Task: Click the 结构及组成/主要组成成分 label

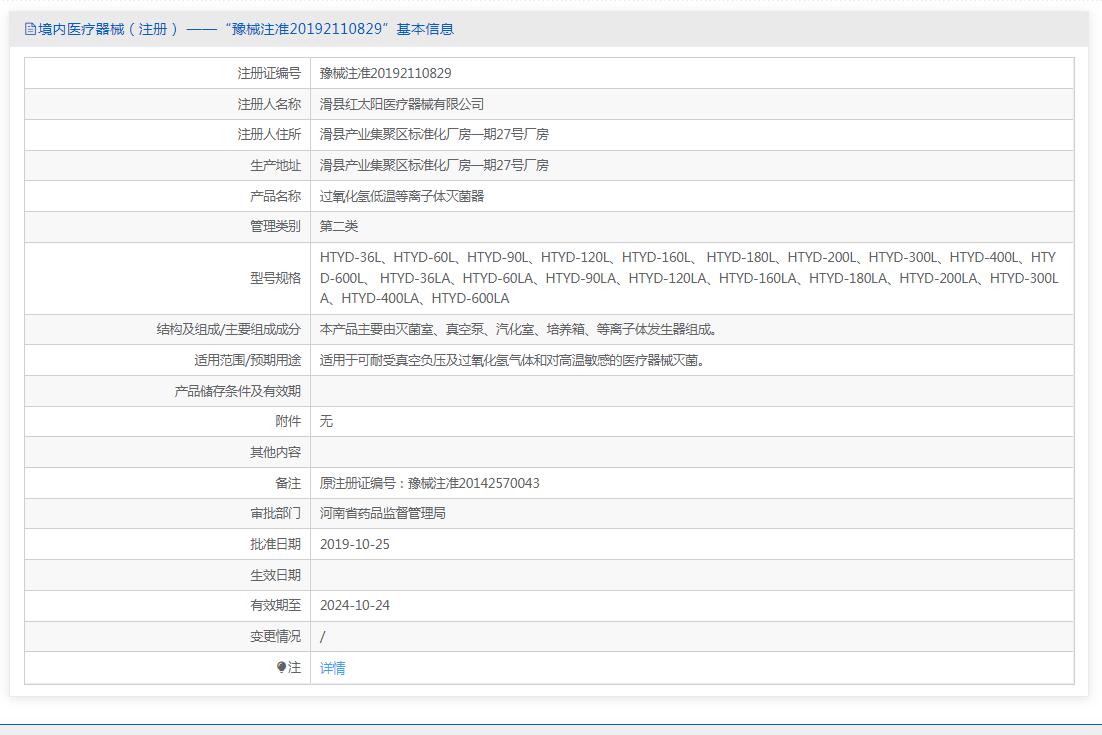Action: coord(228,329)
